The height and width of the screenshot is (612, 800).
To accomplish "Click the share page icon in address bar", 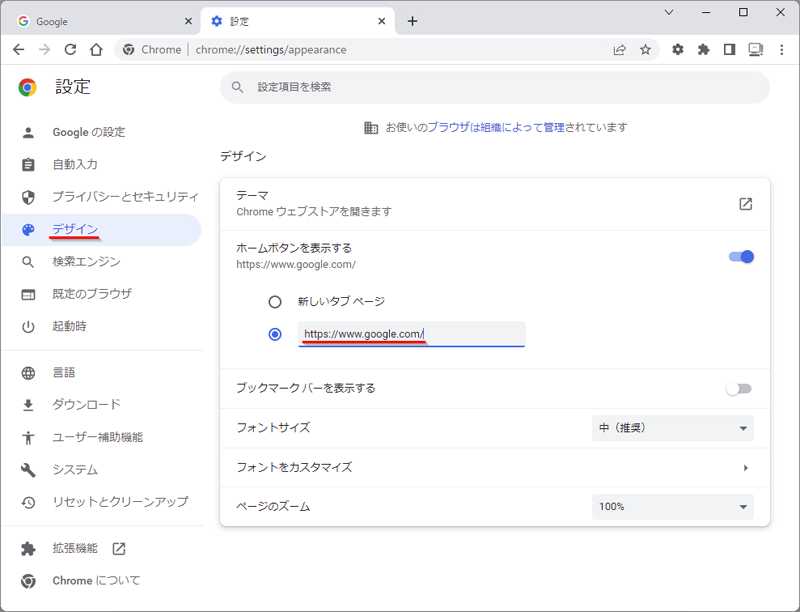I will [619, 49].
